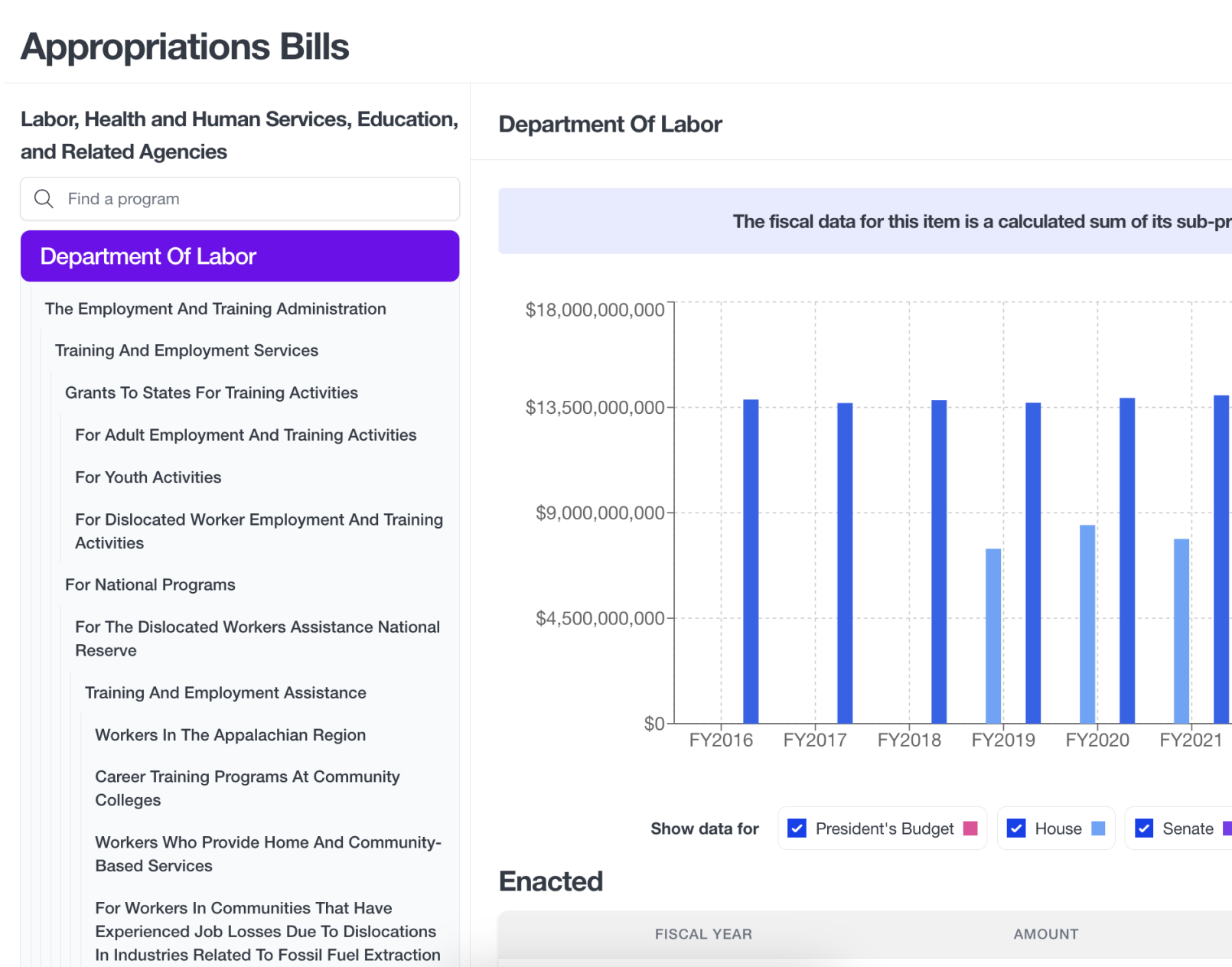Click the light blue House color swatch
Image resolution: width=1232 pixels, height=967 pixels.
coord(1098,829)
